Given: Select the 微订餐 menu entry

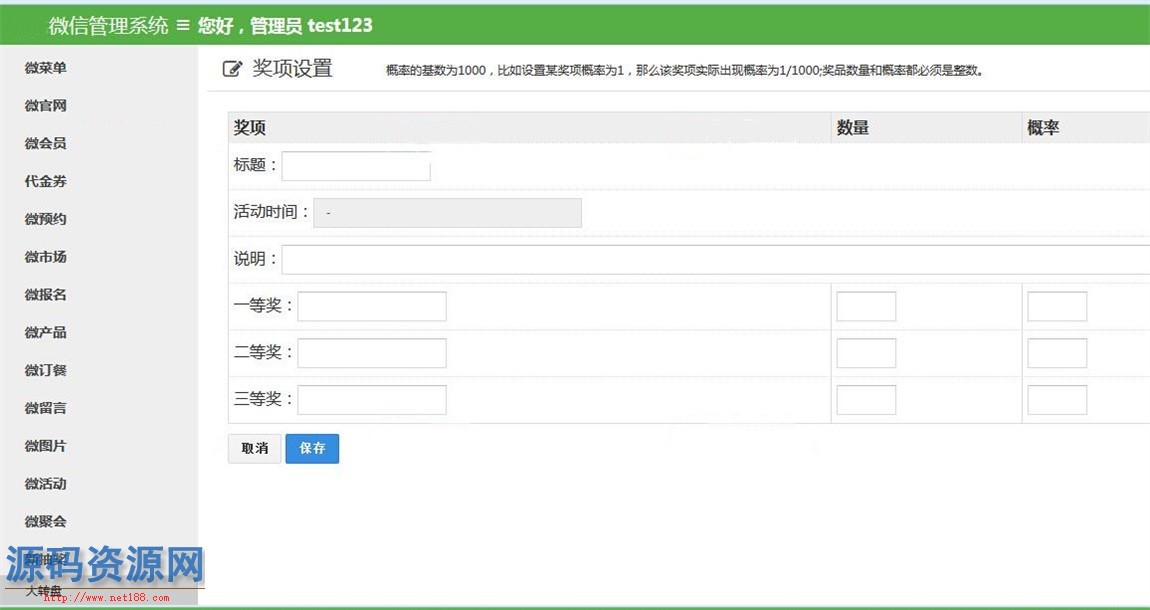Looking at the screenshot, I should 46,371.
